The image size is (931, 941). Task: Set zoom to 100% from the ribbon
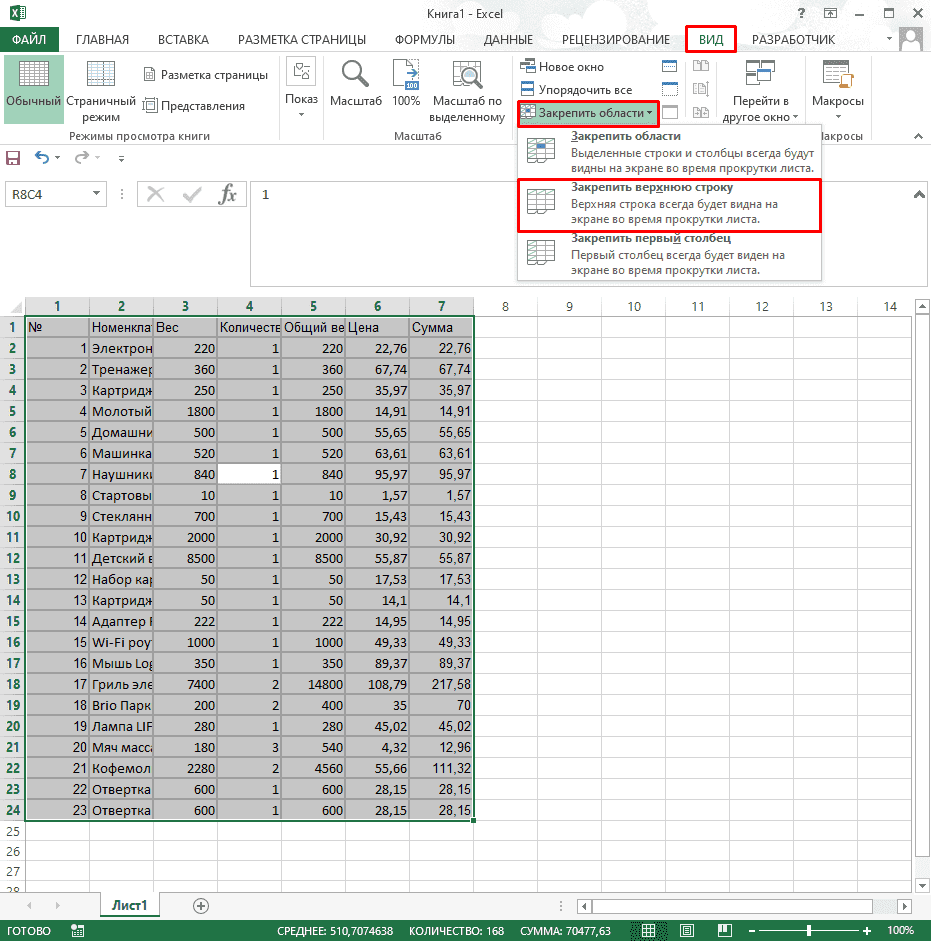tap(406, 84)
